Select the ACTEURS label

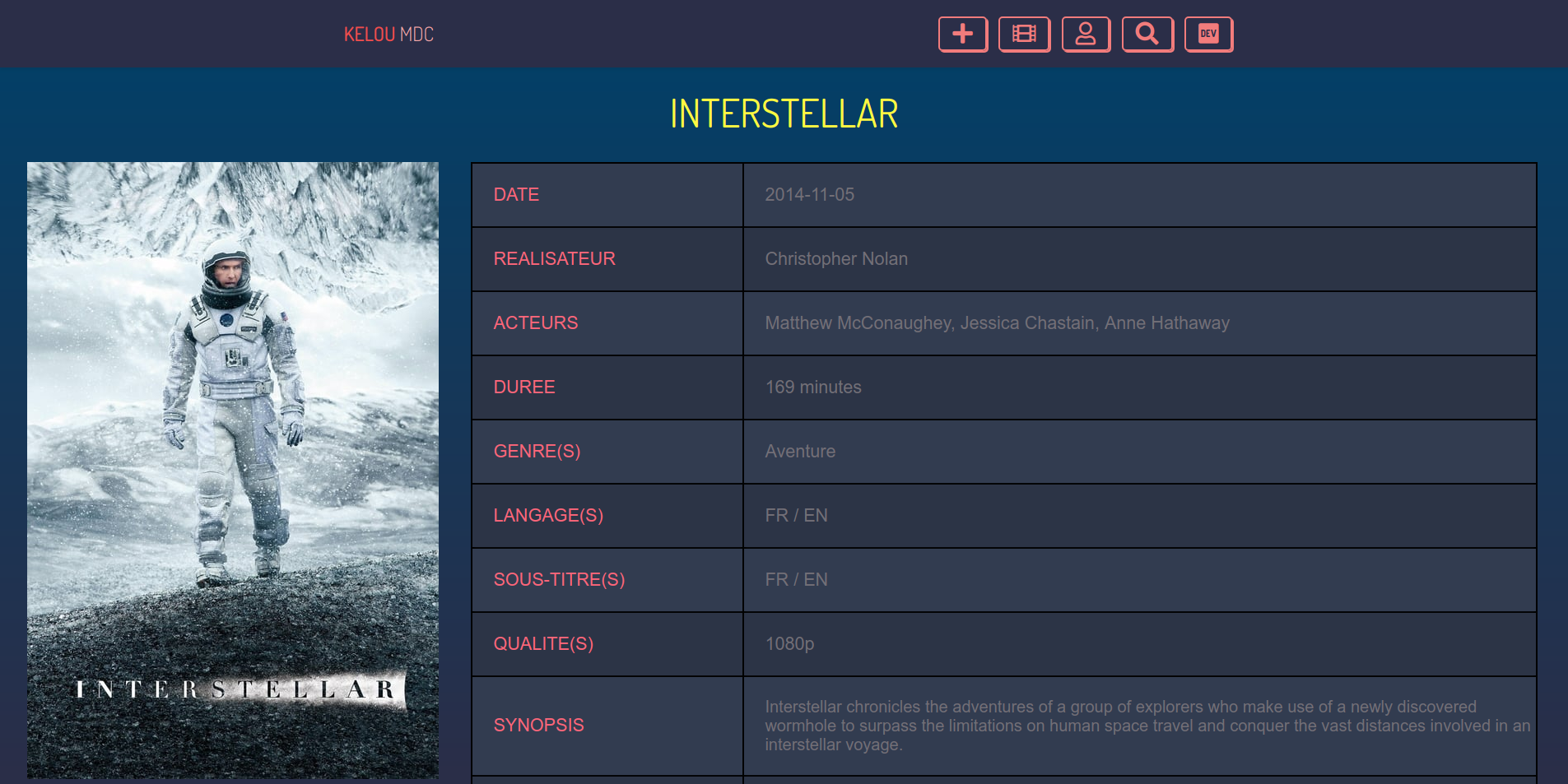(x=536, y=323)
